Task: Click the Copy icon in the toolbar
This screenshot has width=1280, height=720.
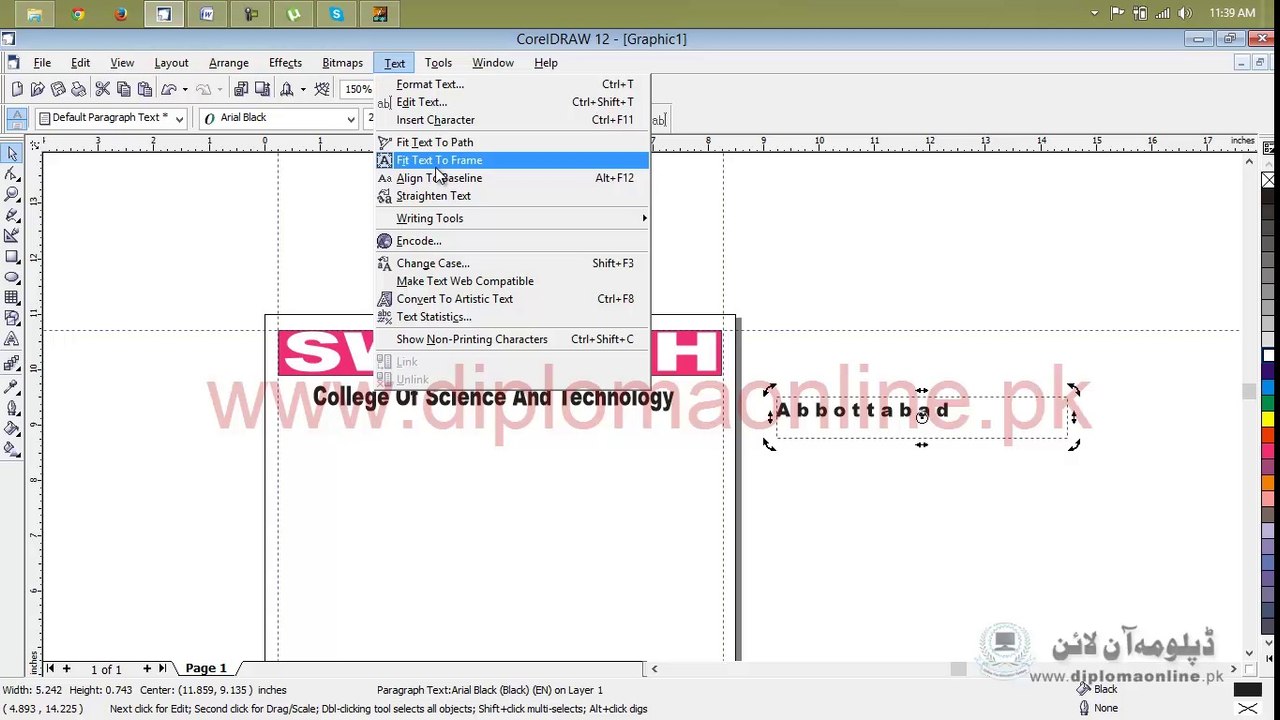Action: point(124,89)
